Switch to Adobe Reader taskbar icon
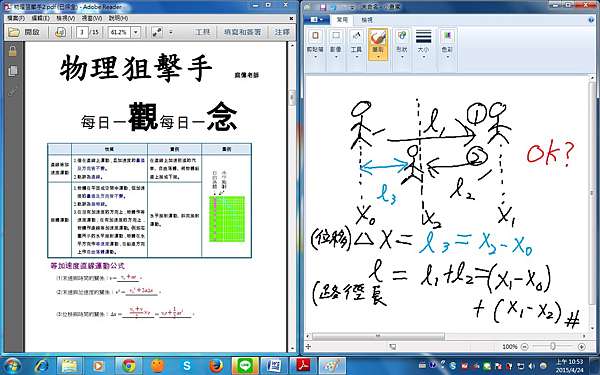Screen dimensions: 600x375 click(303, 366)
